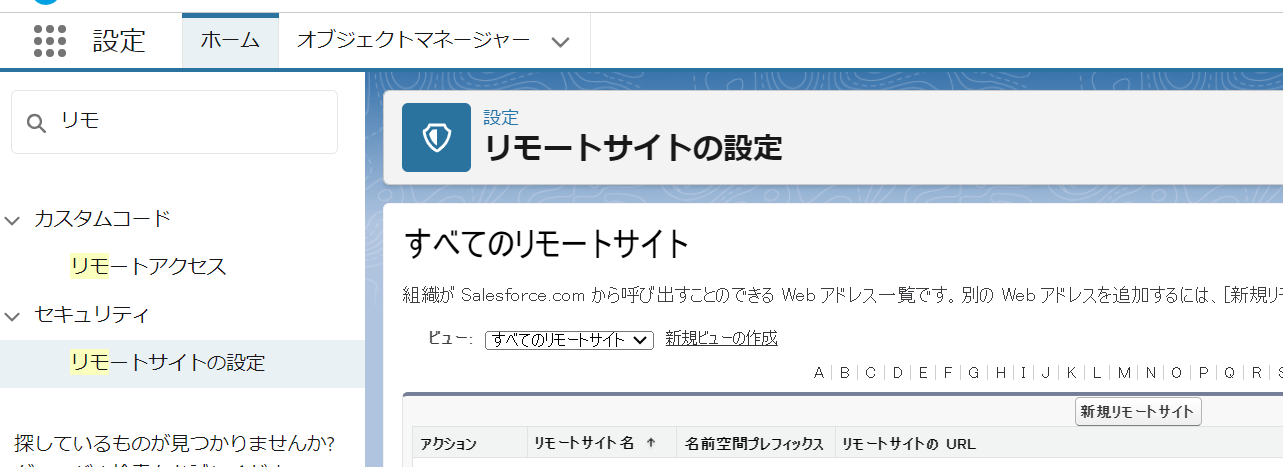Viewport: 1283px width, 467px height.
Task: Filter list by letter C
Action: [x=871, y=373]
